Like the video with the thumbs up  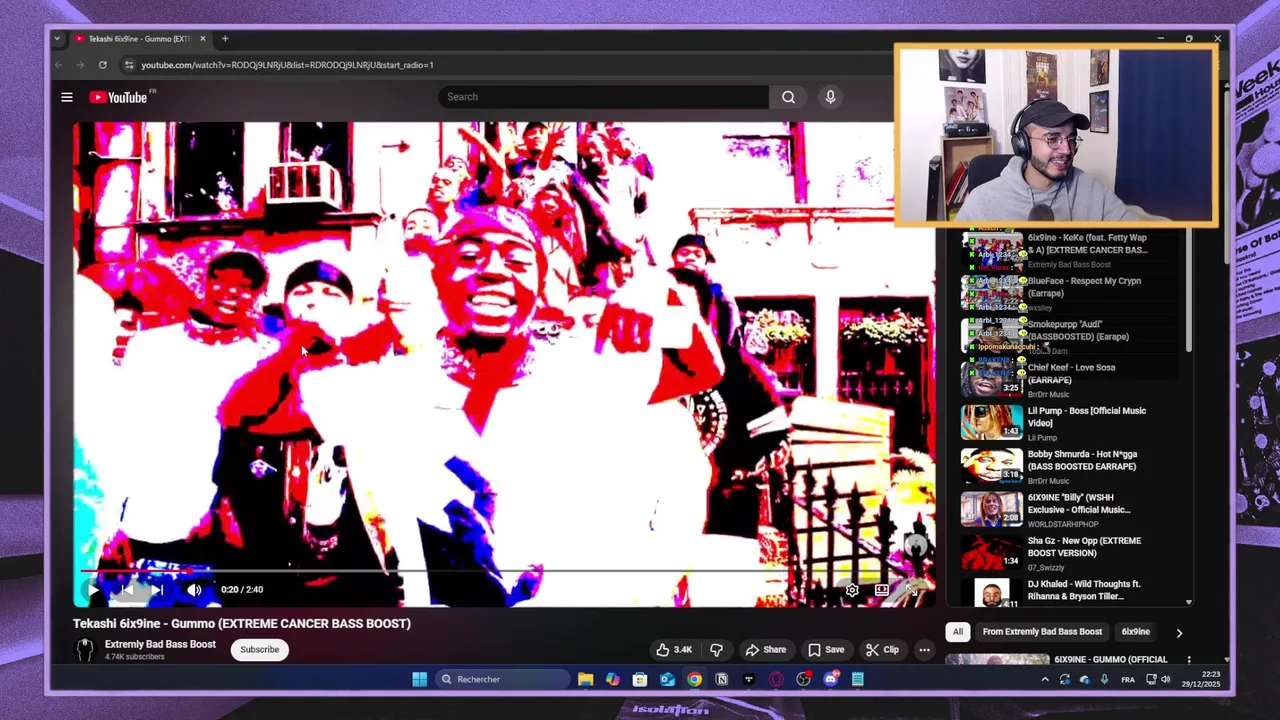coord(673,650)
